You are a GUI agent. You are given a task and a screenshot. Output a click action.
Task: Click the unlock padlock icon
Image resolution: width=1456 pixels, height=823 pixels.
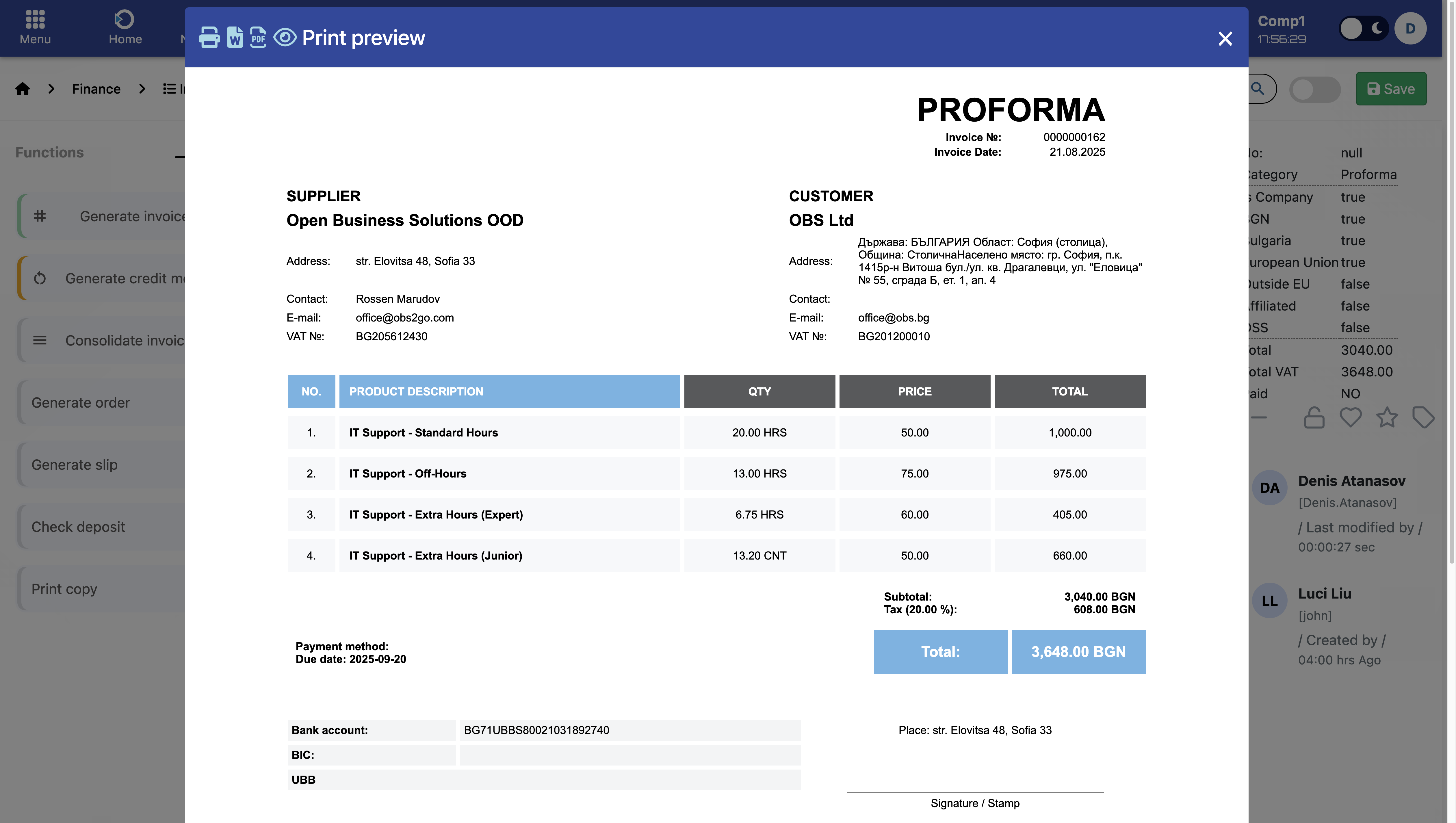click(1314, 418)
